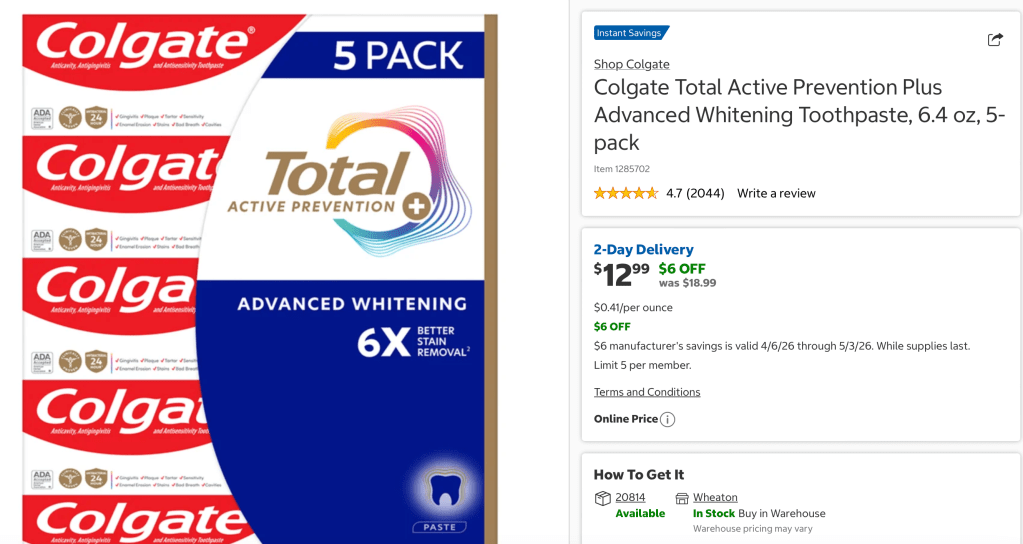Click the Instant Savings badge
This screenshot has height=544, width=1023.
tap(630, 33)
